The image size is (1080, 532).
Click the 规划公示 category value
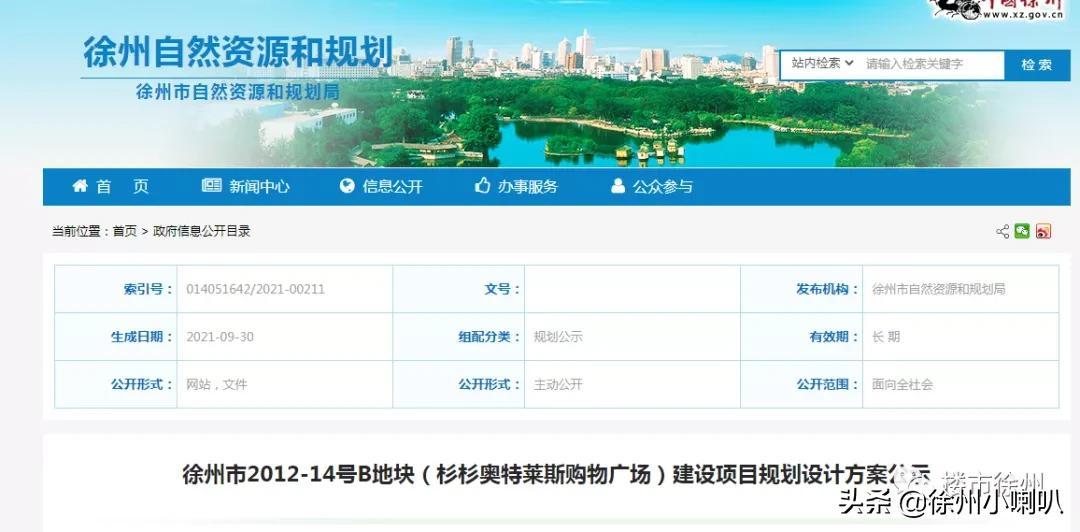point(558,337)
